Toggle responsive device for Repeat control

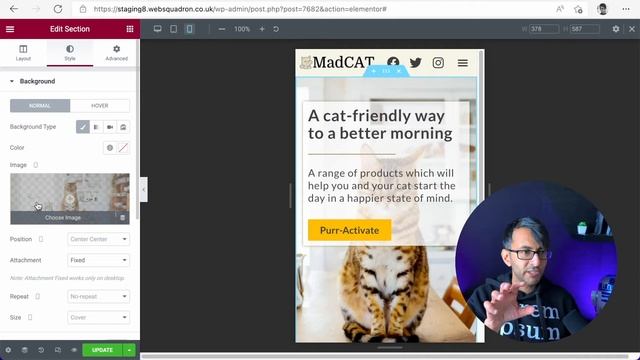pos(38,296)
